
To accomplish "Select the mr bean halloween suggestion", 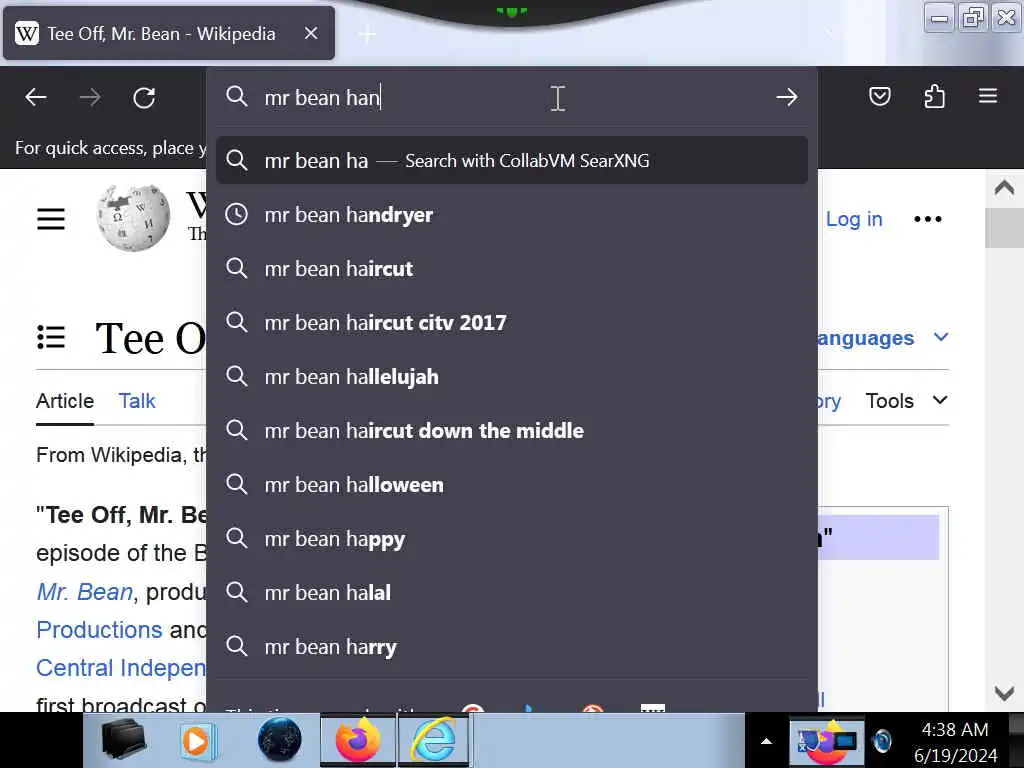I will [512, 485].
